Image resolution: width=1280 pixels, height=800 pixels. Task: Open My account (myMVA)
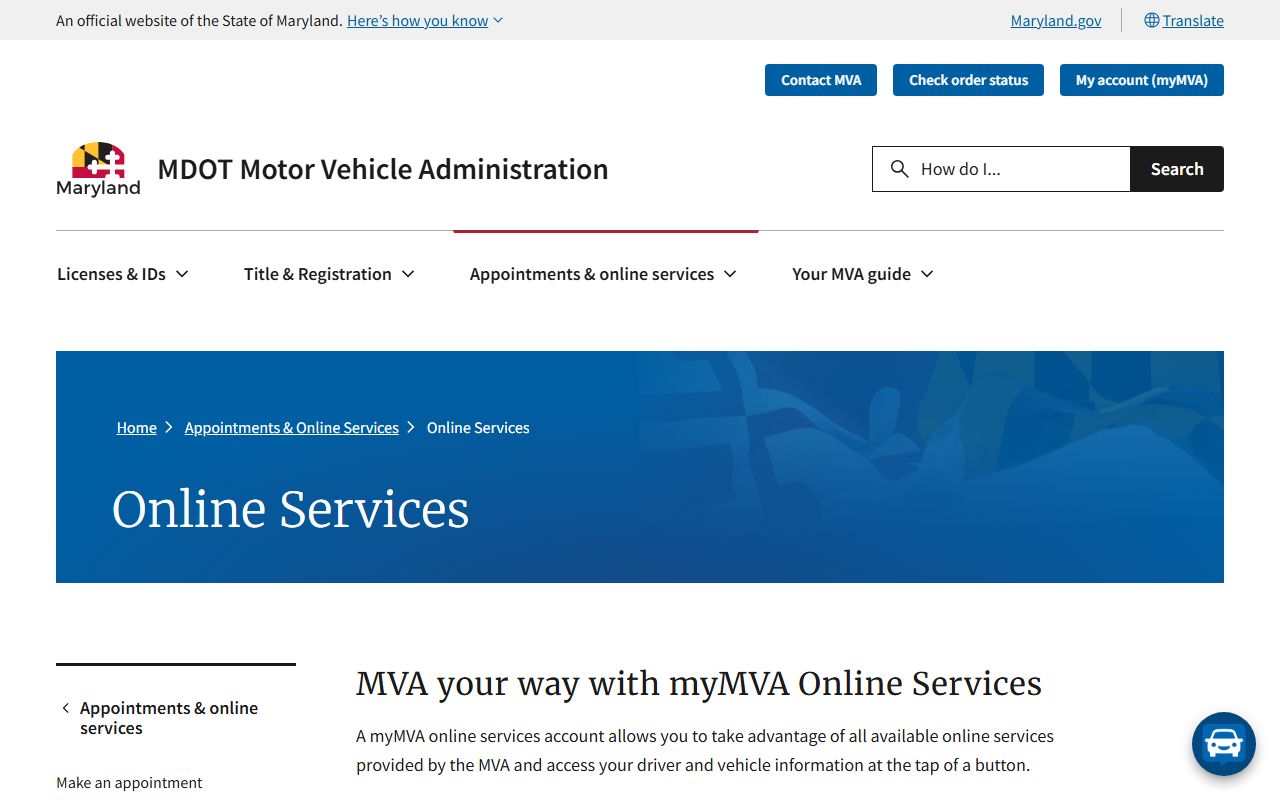pyautogui.click(x=1142, y=80)
